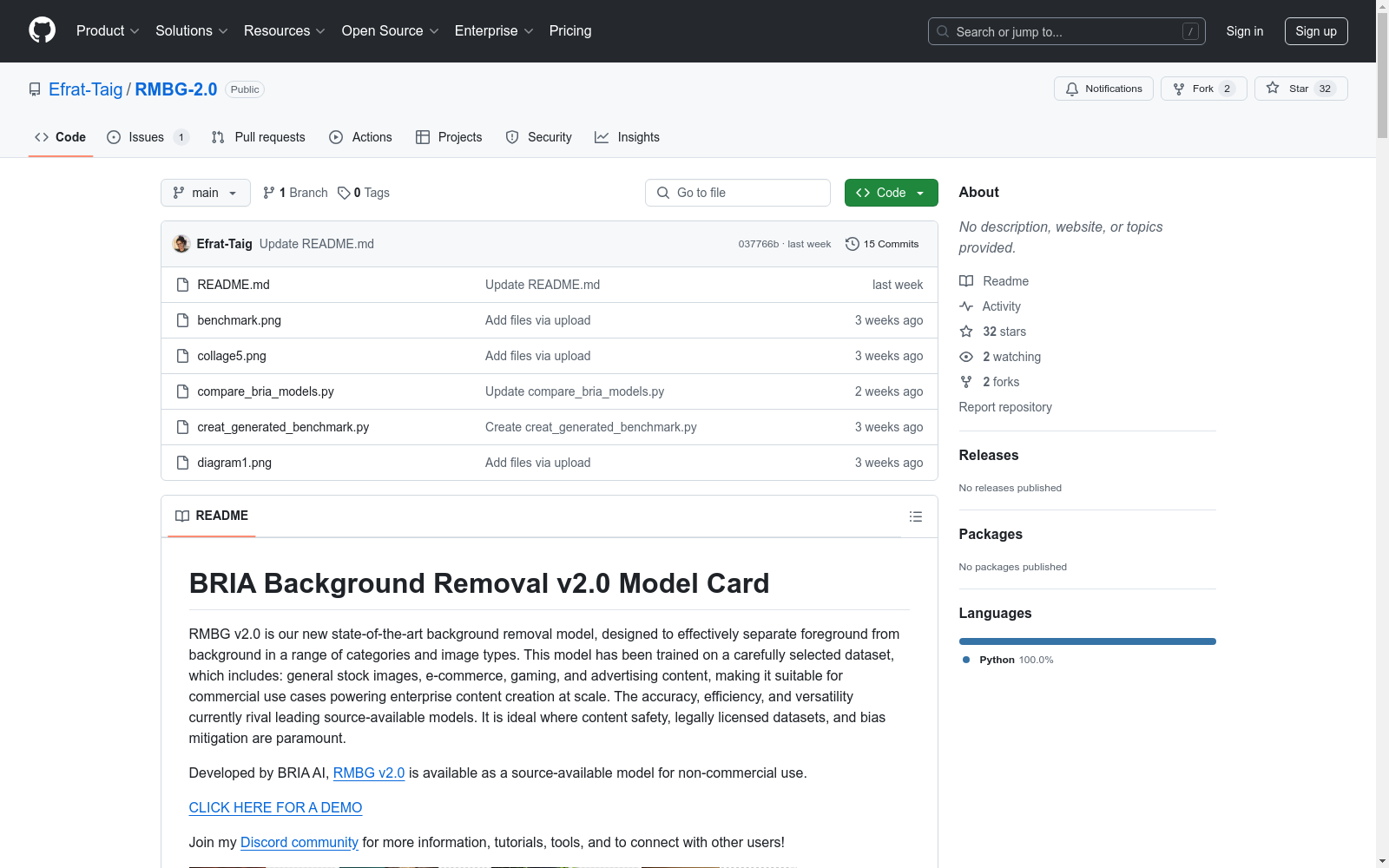
Task: Click the commit history clock icon
Action: click(x=852, y=244)
